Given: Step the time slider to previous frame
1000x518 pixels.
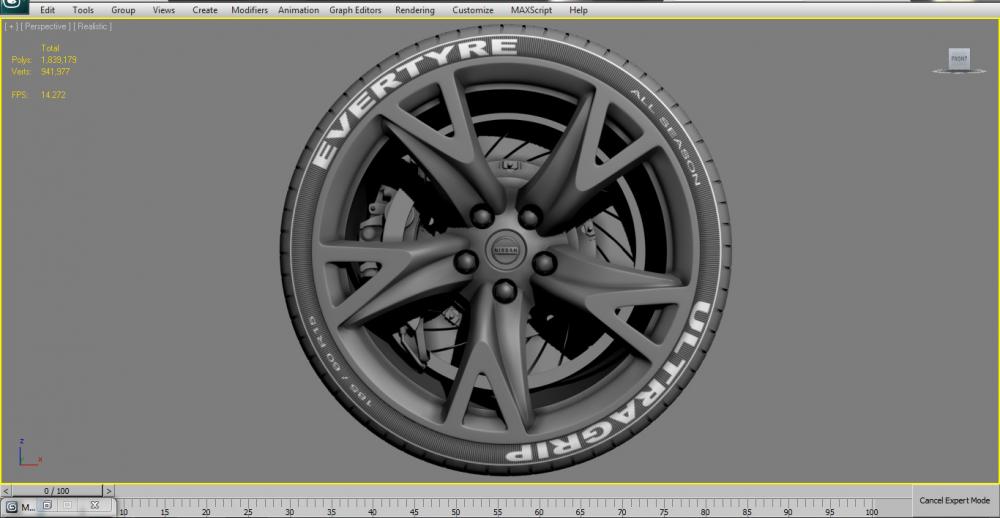Looking at the screenshot, I should (x=6, y=491).
